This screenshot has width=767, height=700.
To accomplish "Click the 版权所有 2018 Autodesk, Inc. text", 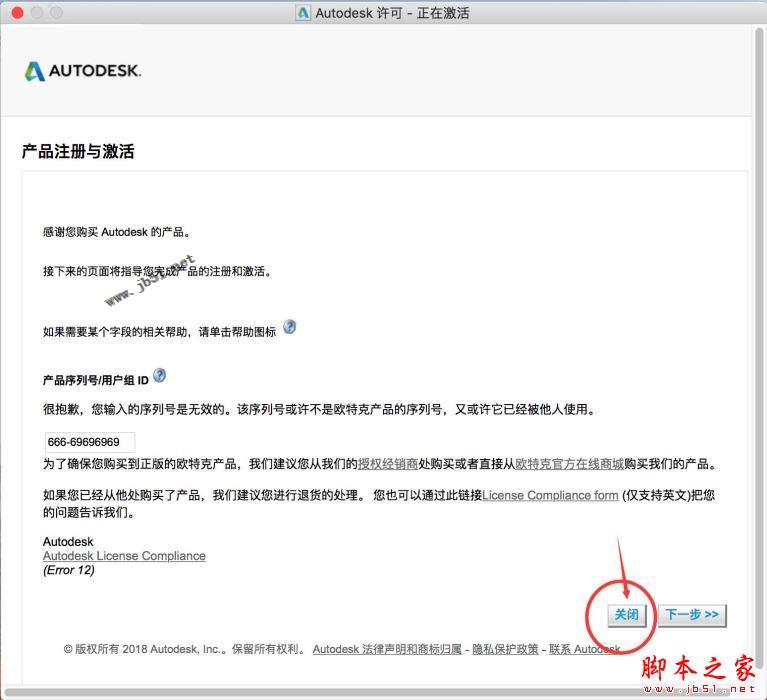I will coord(145,650).
